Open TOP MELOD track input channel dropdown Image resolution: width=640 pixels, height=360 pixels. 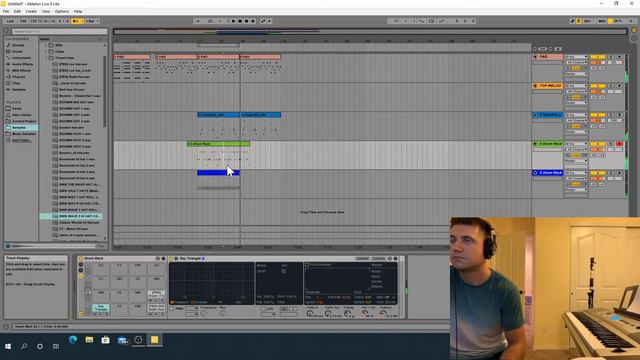576,91
